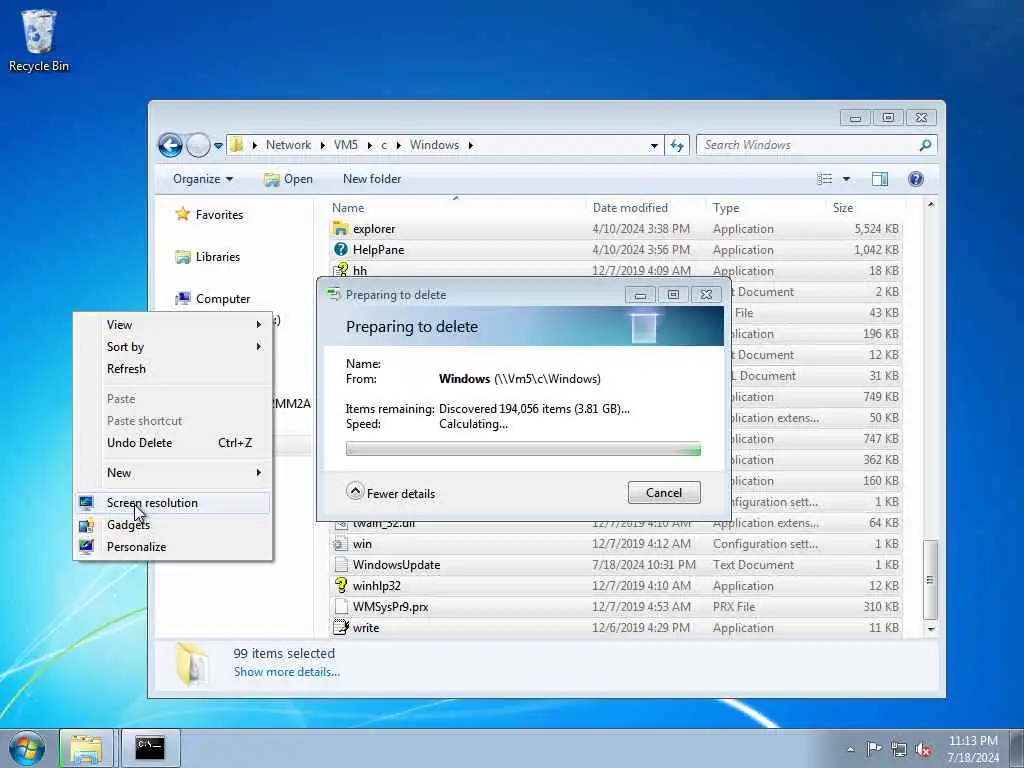Screen dimensions: 1024x768
Task: Choose Personalize in context menu
Action: coord(173,547)
